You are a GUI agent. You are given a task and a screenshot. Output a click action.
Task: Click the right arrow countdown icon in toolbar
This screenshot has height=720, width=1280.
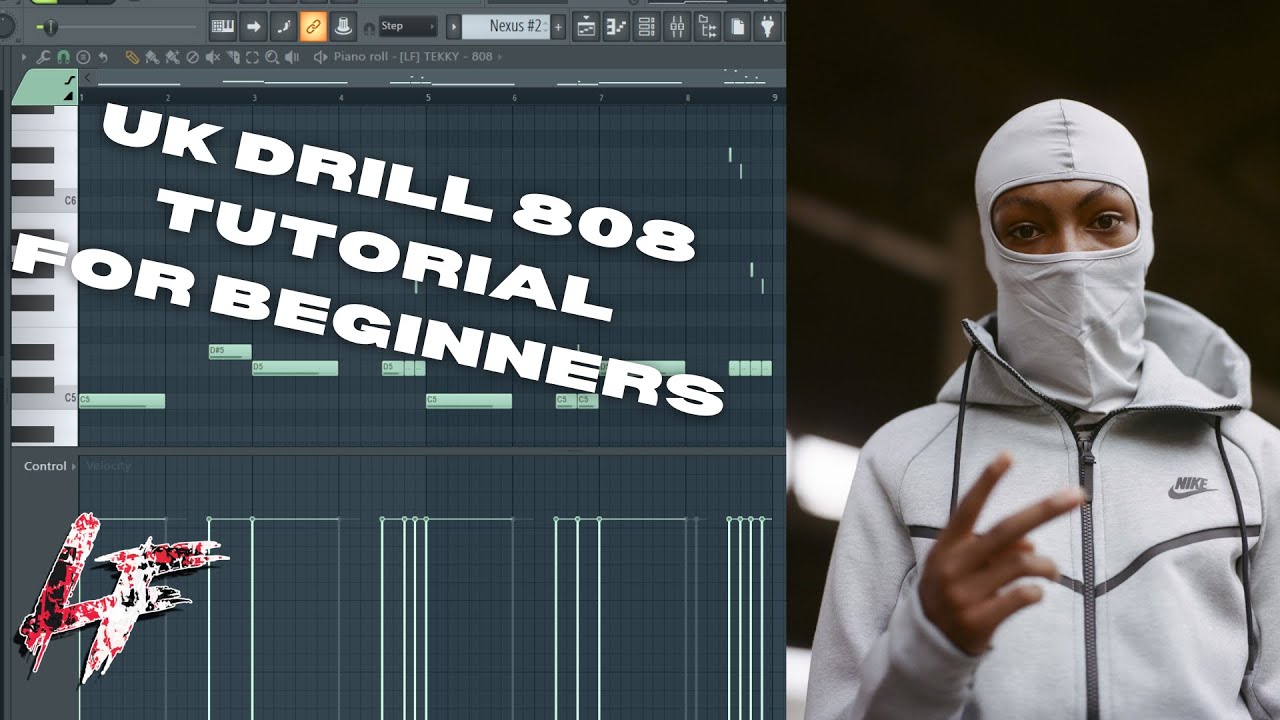pyautogui.click(x=253, y=26)
